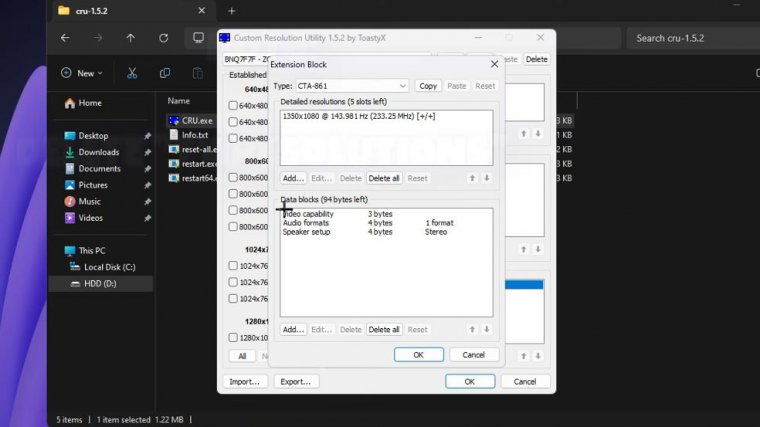Toggle the topmost 800x600 checkbox
The width and height of the screenshot is (760, 427).
pyautogui.click(x=233, y=178)
